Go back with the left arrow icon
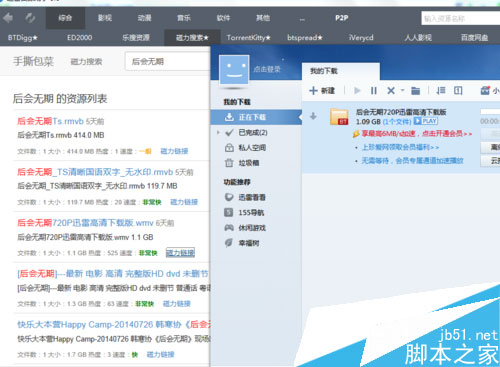 point(8,18)
